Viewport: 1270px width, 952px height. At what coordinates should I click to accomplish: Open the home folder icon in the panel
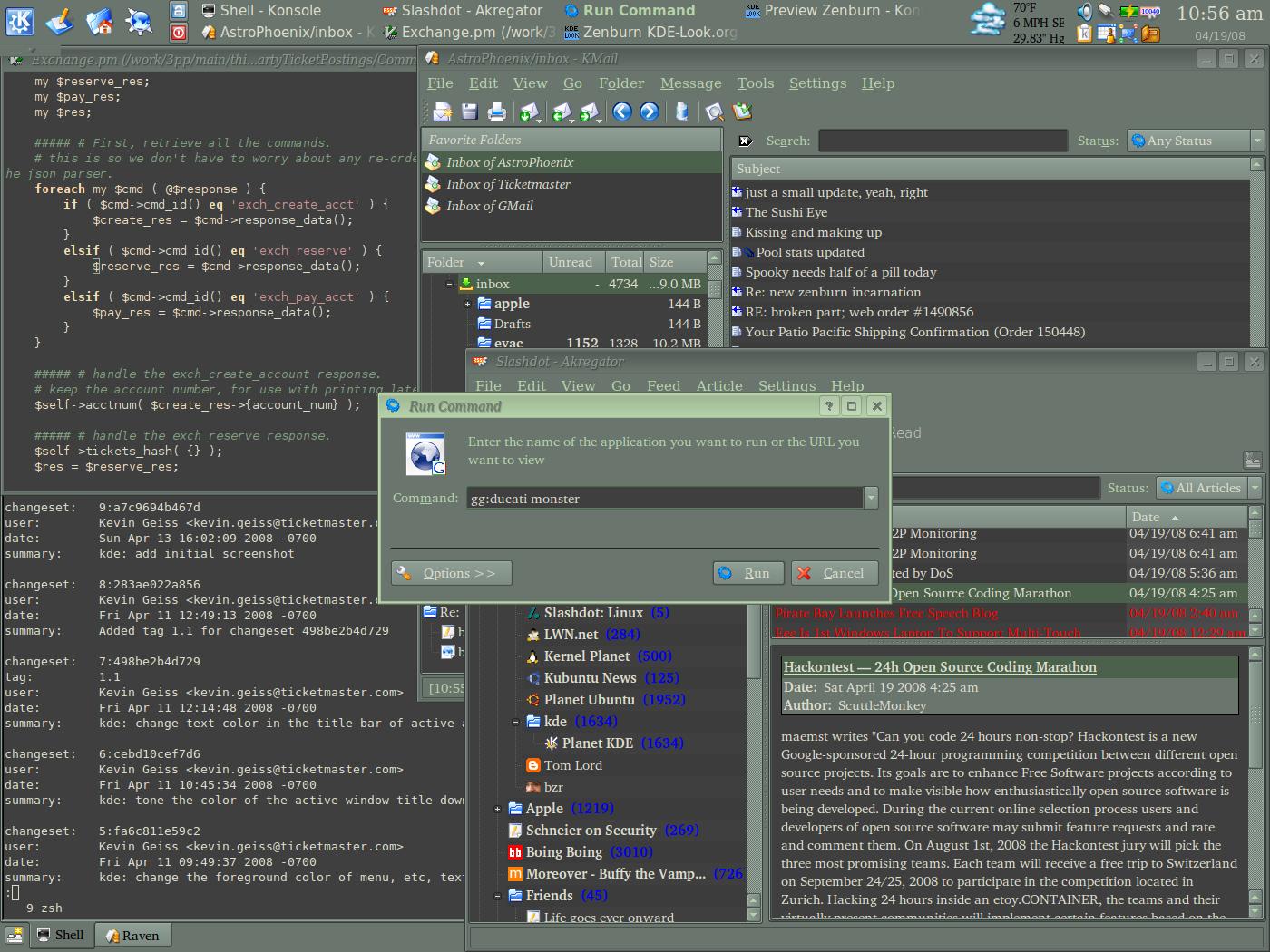pos(100,22)
